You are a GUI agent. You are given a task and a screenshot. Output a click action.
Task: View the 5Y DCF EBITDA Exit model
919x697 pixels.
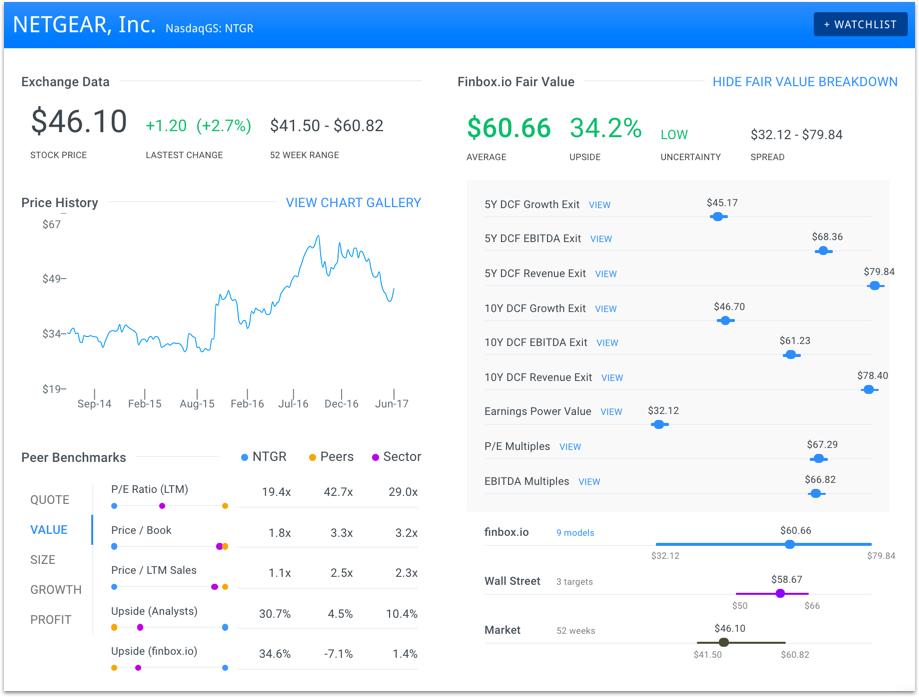pyautogui.click(x=601, y=239)
